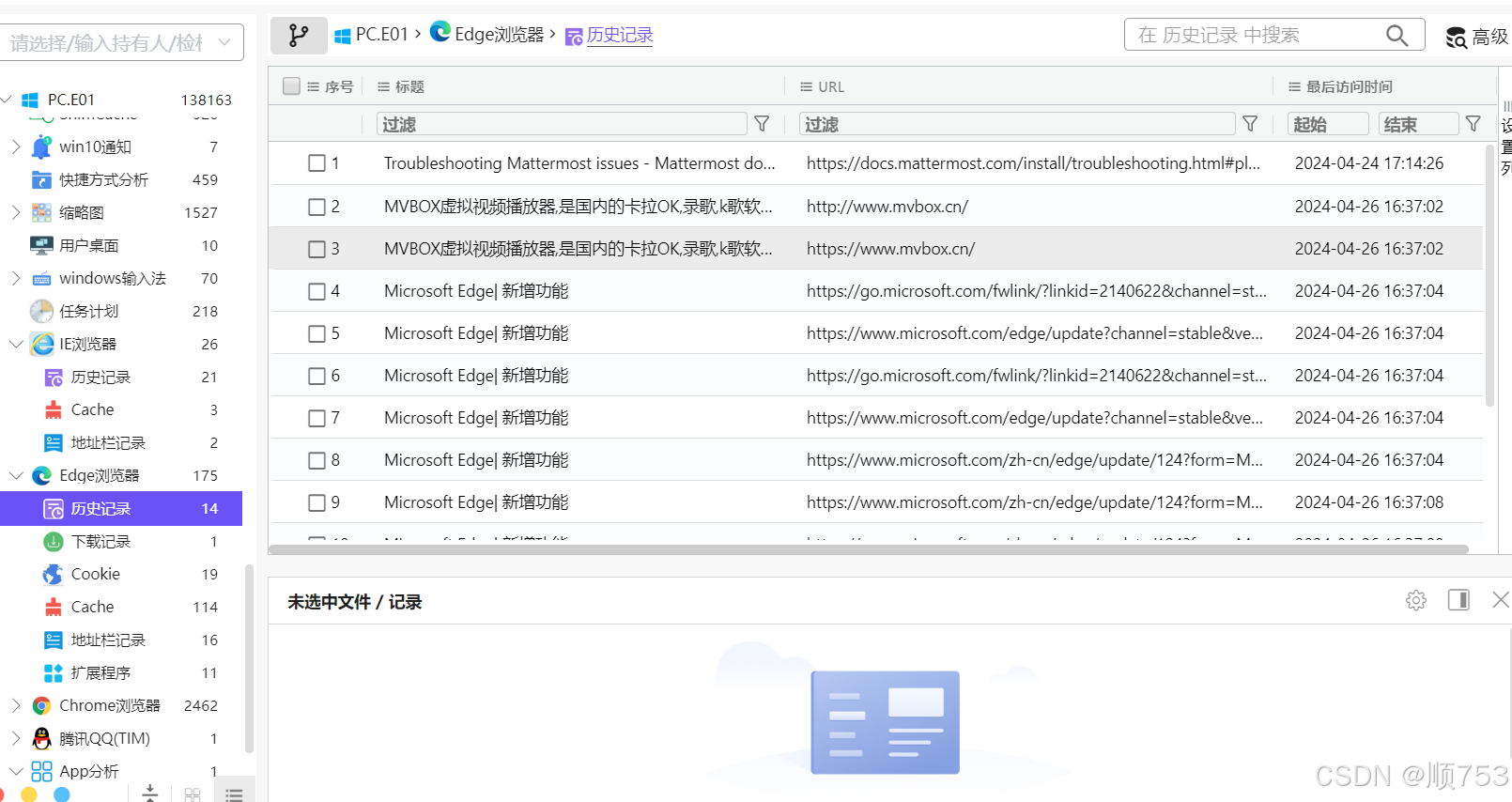The width and height of the screenshot is (1512, 802).
Task: Click the 结束 time filter field
Action: pos(1418,124)
